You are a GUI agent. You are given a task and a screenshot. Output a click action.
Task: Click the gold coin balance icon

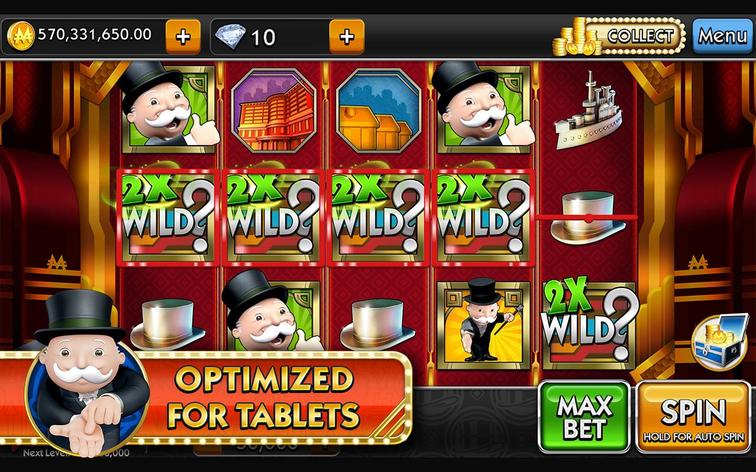21,36
